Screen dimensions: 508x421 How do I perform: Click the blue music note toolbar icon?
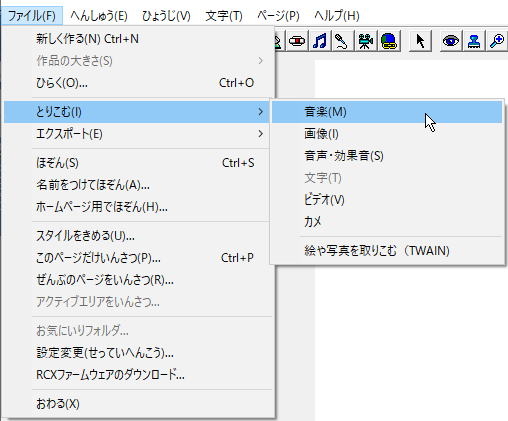(x=320, y=41)
